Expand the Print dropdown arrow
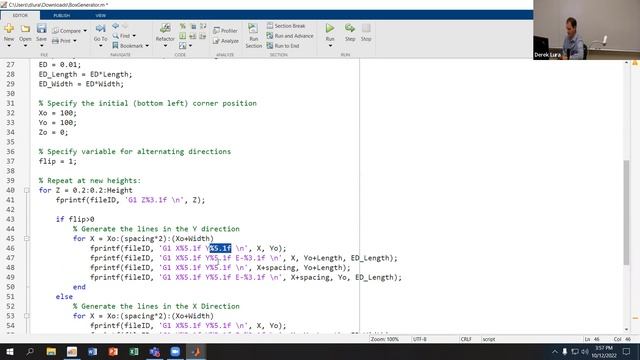Viewport: 640px width, 360px height. [x=75, y=41]
